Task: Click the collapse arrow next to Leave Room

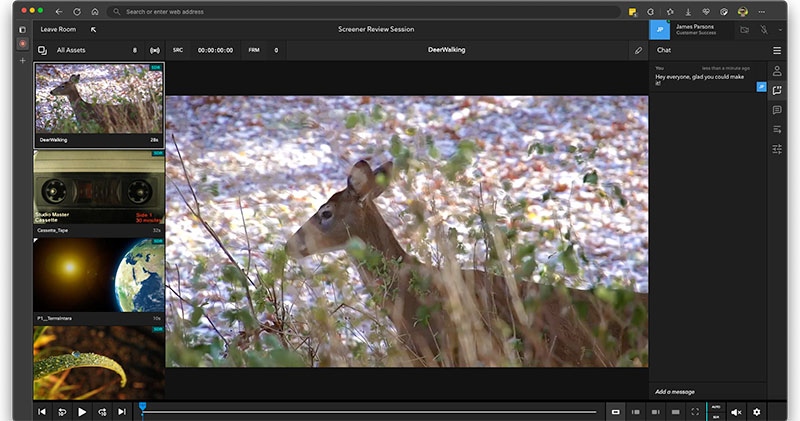Action: point(93,30)
